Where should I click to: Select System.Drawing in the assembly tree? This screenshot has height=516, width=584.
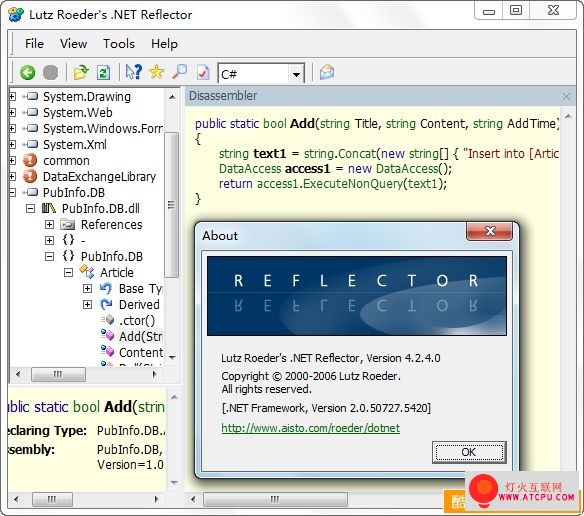pos(87,97)
